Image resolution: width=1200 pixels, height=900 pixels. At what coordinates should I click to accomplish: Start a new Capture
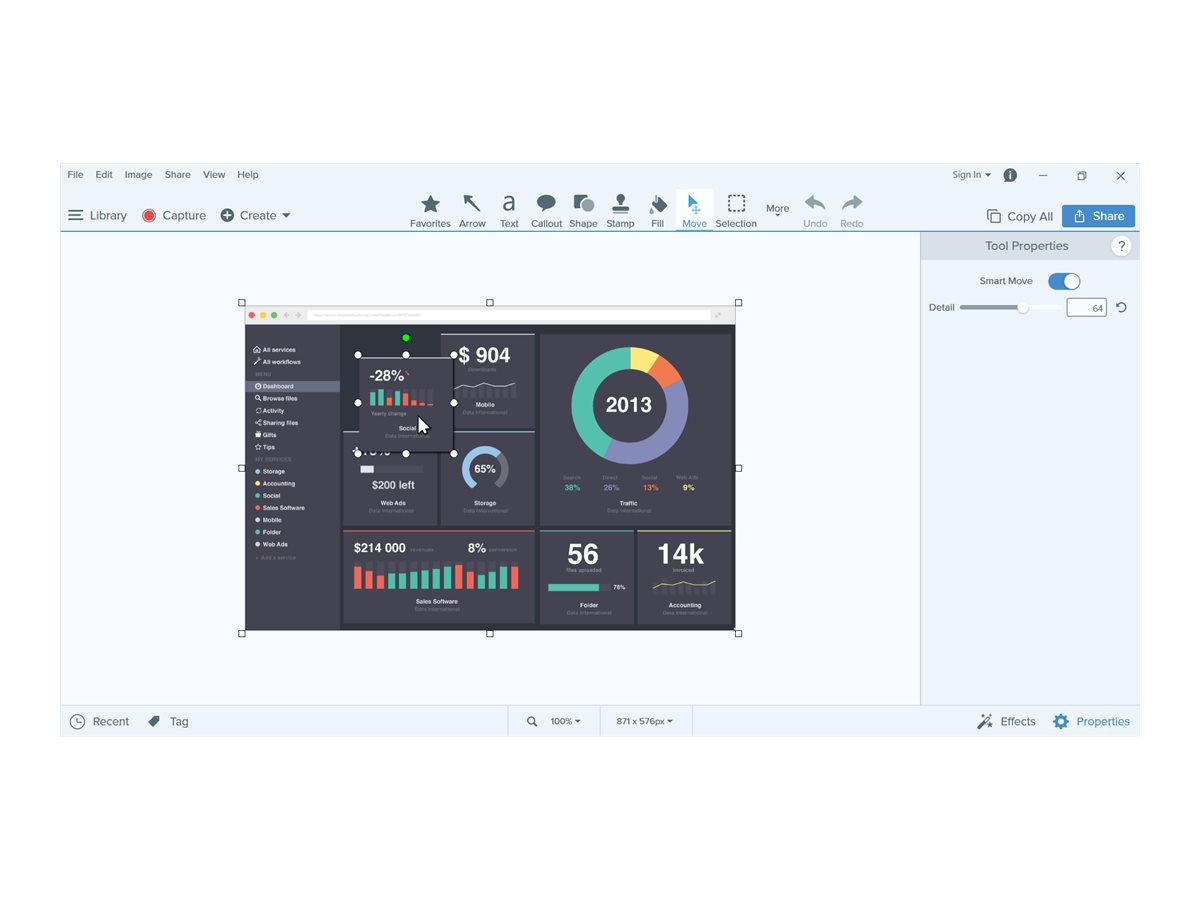(173, 215)
